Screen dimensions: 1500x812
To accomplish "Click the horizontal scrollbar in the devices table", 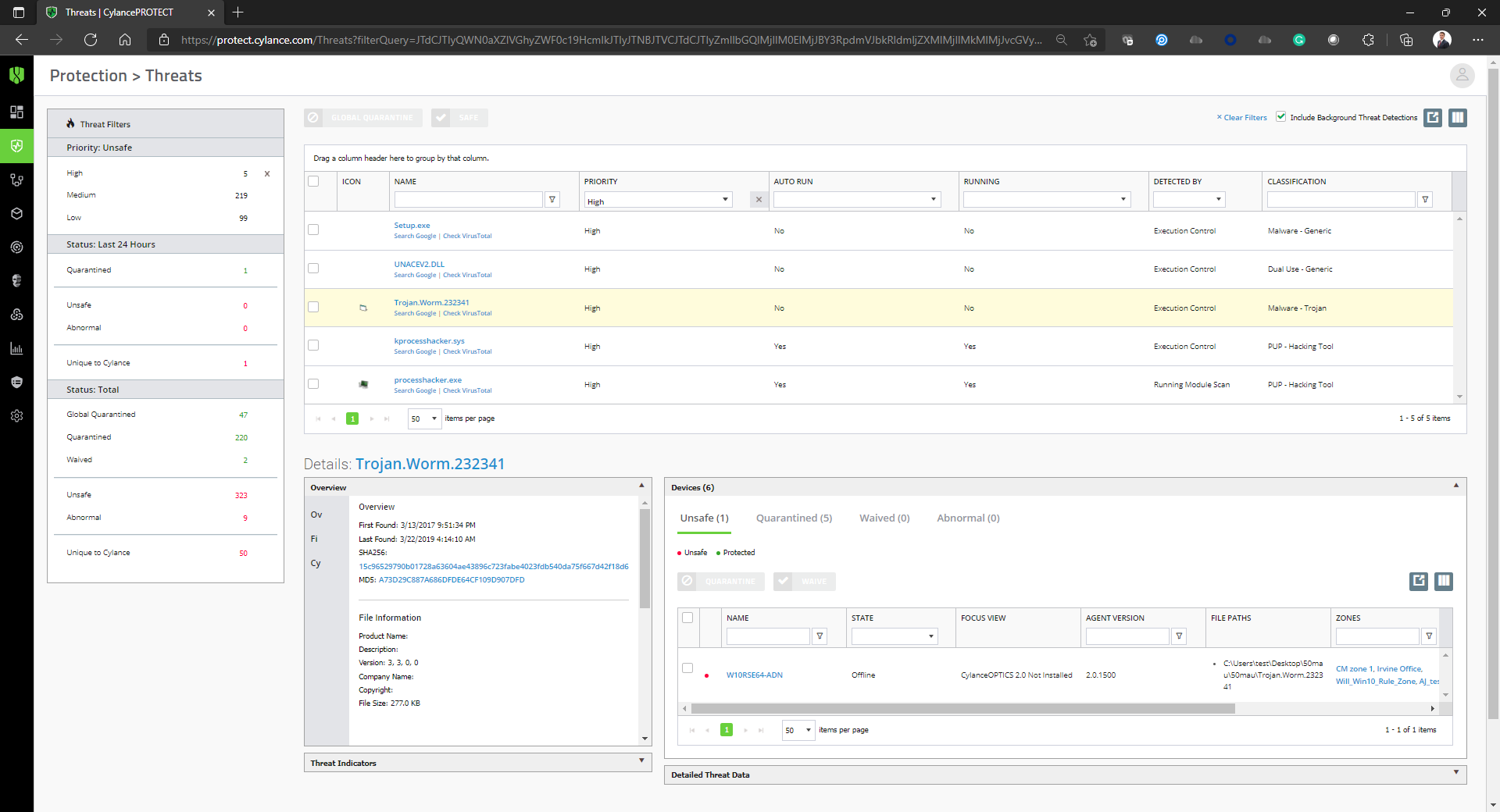I will pyautogui.click(x=962, y=709).
